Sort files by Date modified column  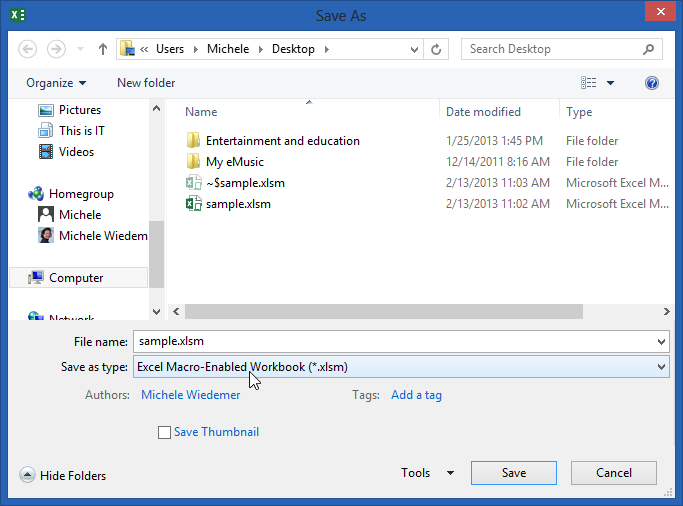[483, 112]
